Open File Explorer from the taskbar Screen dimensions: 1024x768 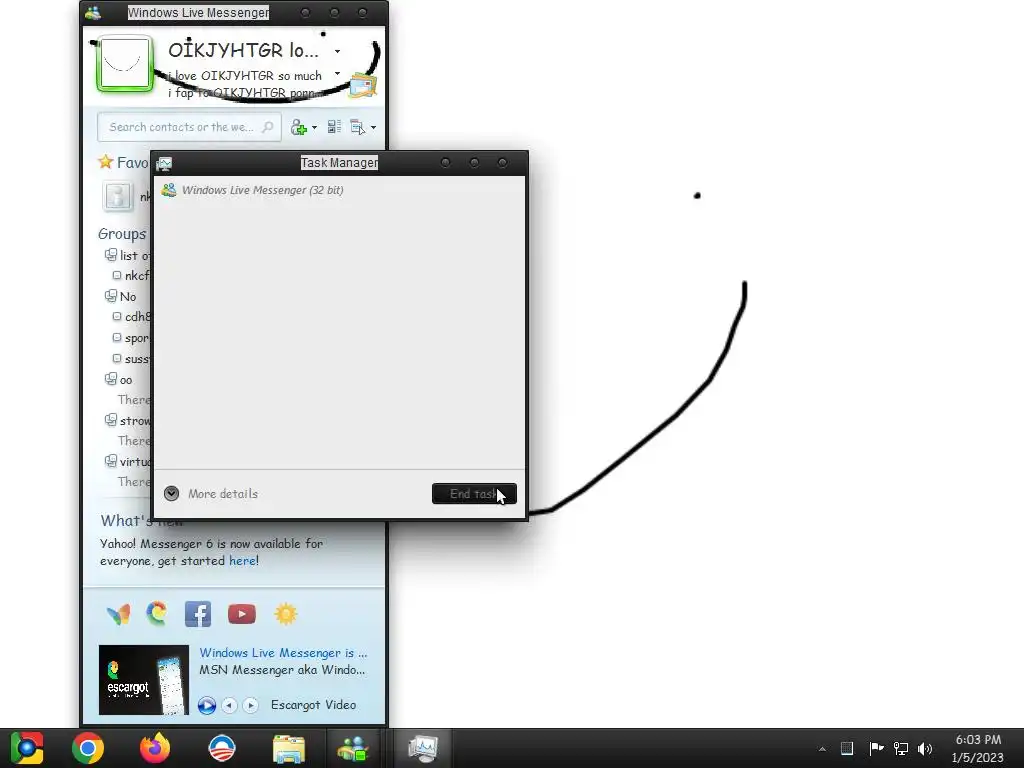[289, 749]
